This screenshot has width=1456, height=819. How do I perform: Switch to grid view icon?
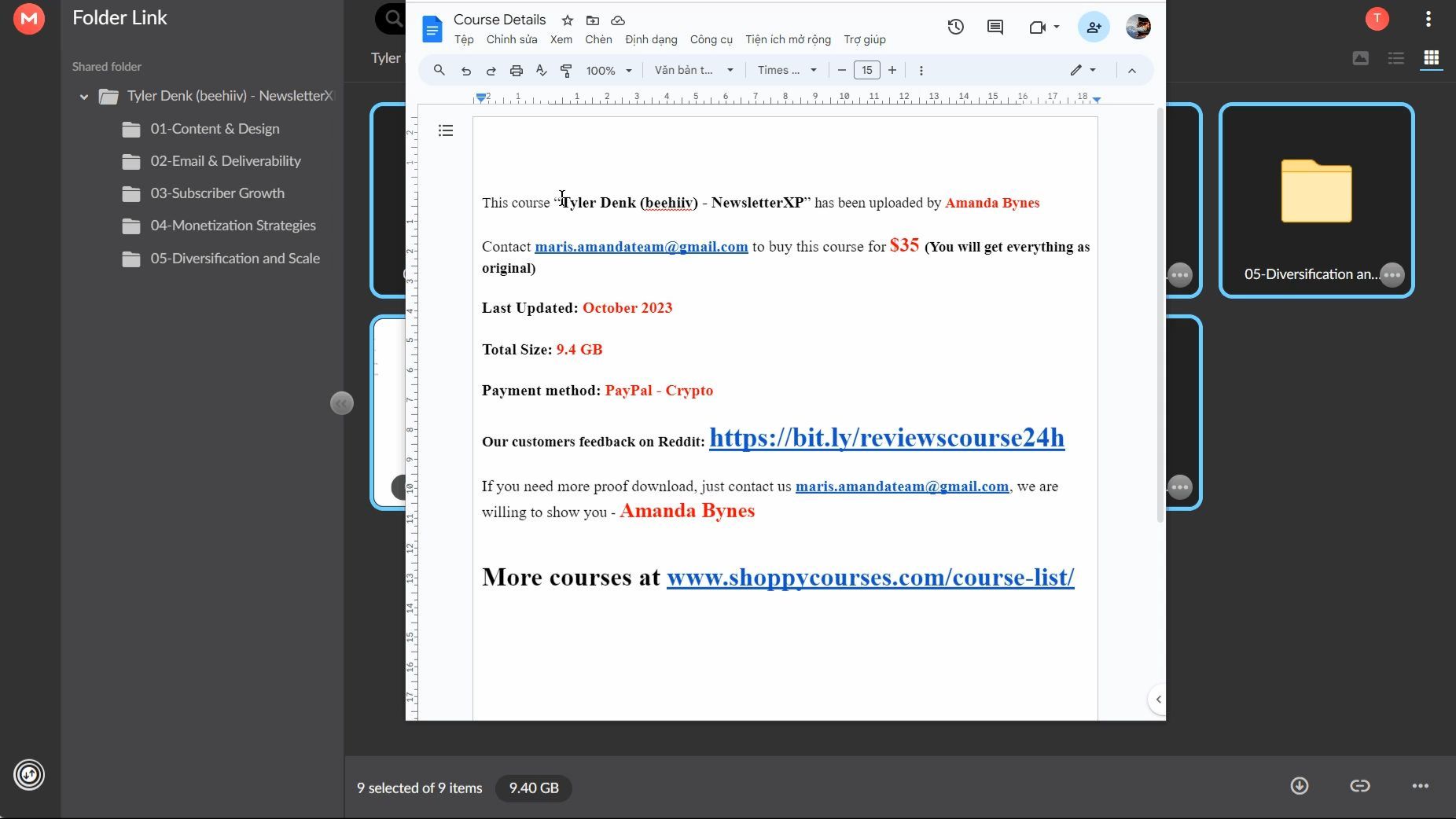click(x=1432, y=58)
